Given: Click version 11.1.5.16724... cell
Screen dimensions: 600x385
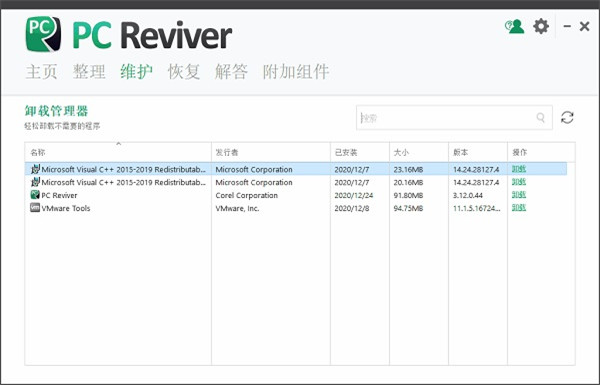Looking at the screenshot, I should [x=476, y=208].
